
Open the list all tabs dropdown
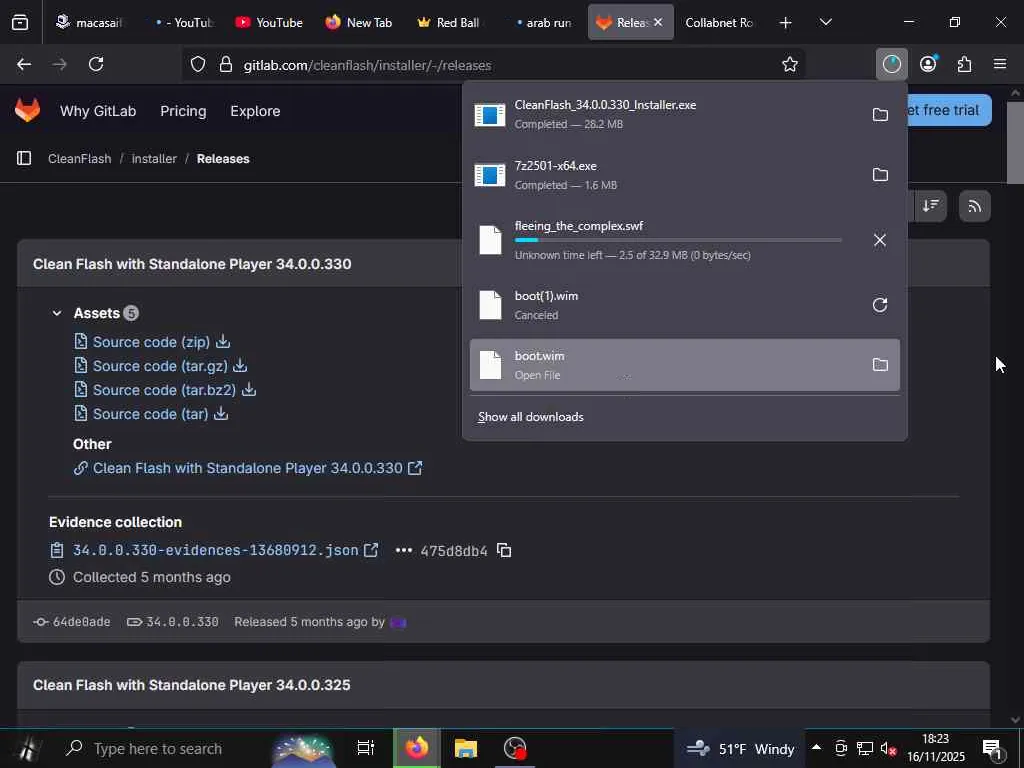click(x=825, y=22)
